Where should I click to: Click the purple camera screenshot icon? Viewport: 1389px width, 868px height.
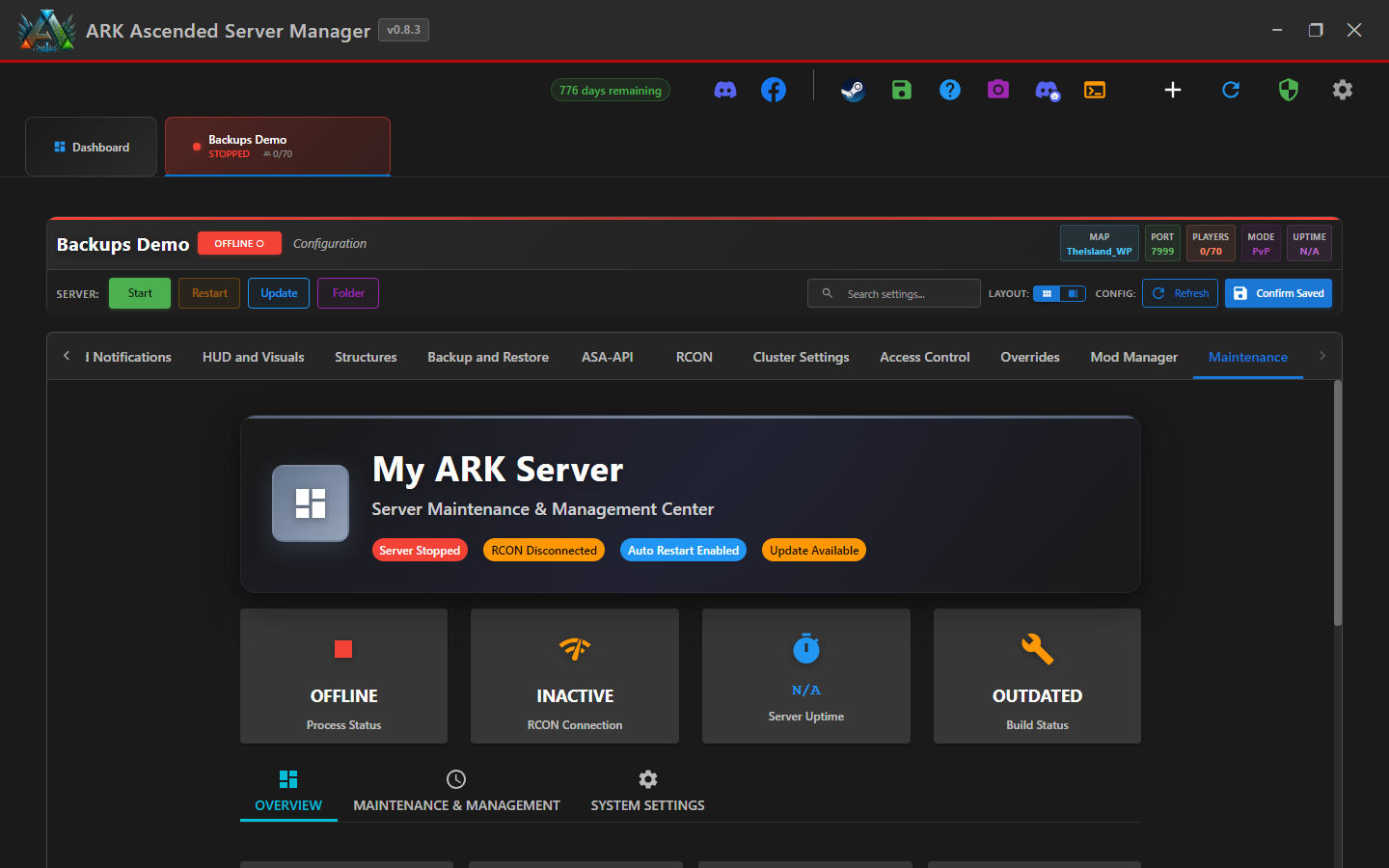click(998, 90)
